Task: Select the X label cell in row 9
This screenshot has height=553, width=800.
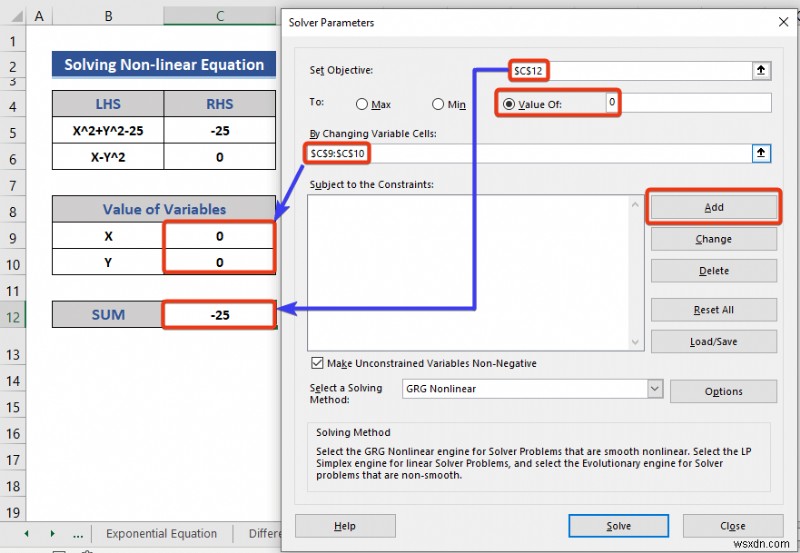Action: (x=108, y=236)
